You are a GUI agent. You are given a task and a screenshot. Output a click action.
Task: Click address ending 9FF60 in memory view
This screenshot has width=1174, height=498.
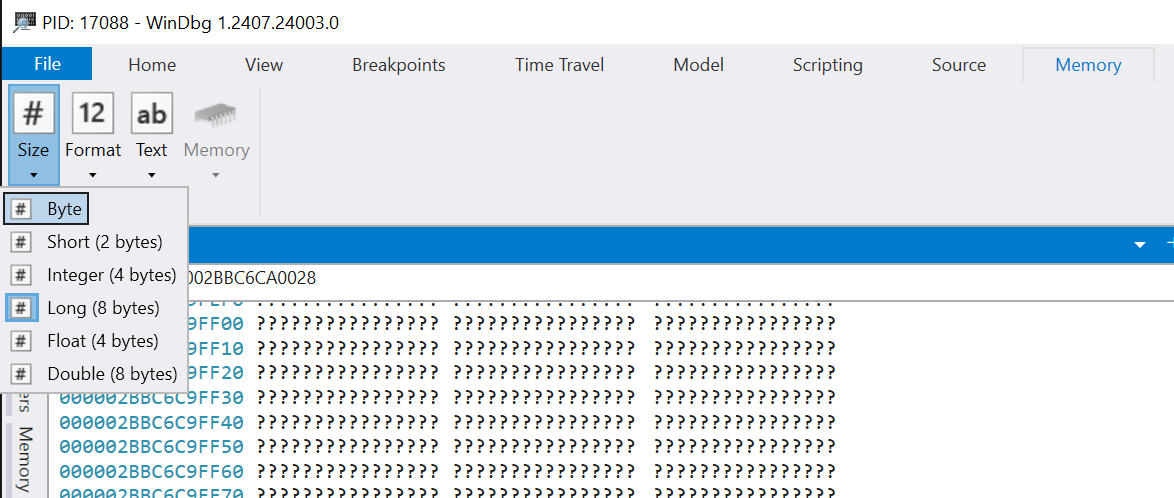click(152, 472)
